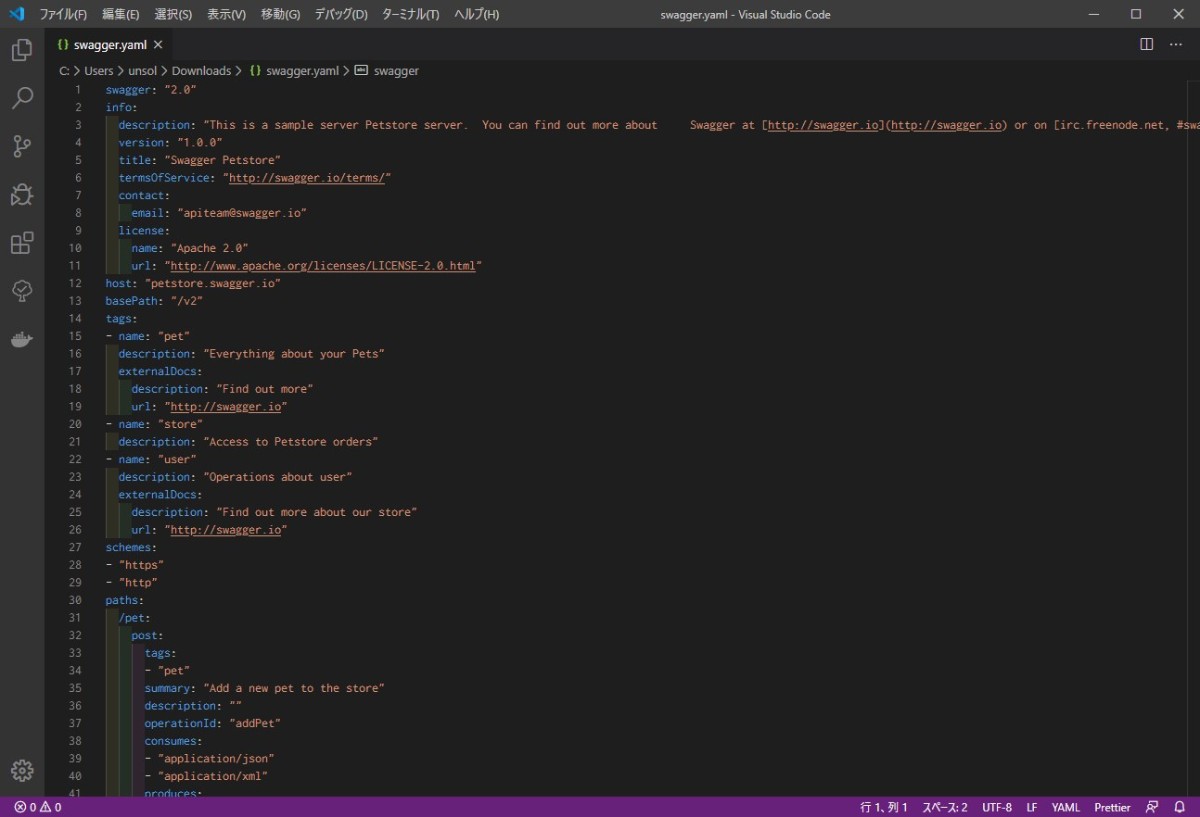
Task: Open 表示(V) menu
Action: [227, 14]
